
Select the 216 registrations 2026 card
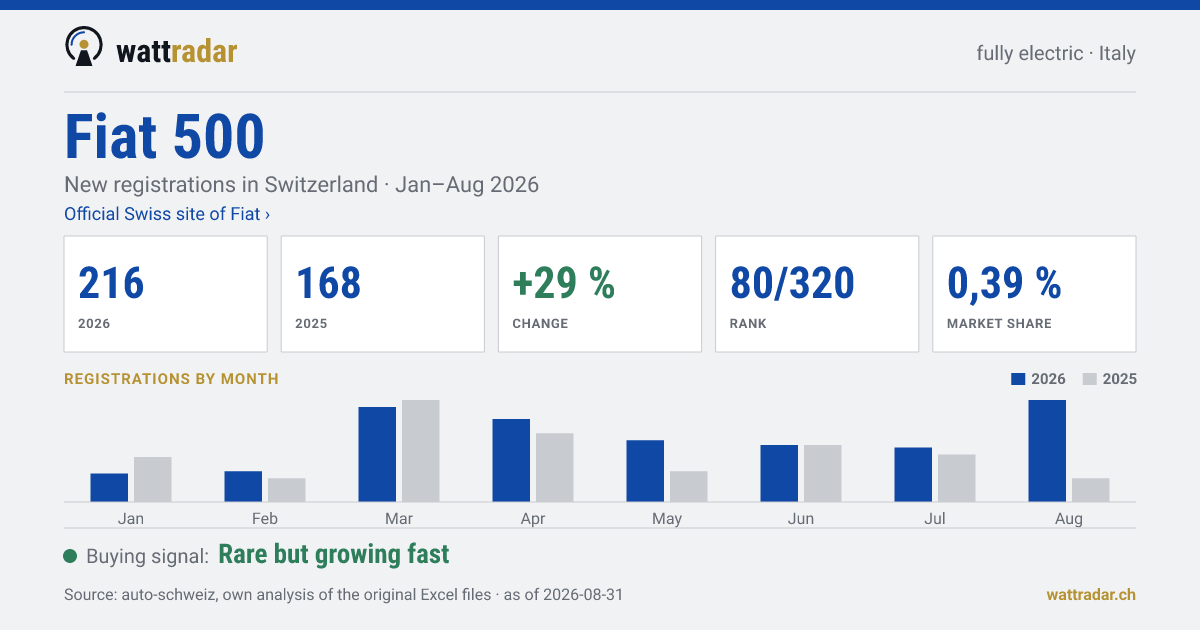(166, 294)
